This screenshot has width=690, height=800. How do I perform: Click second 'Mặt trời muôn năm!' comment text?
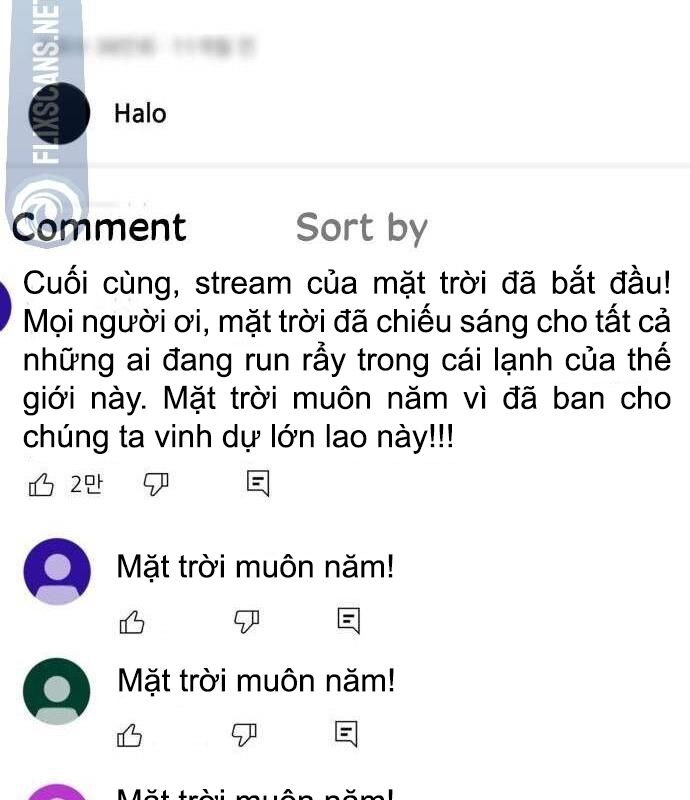click(x=256, y=681)
